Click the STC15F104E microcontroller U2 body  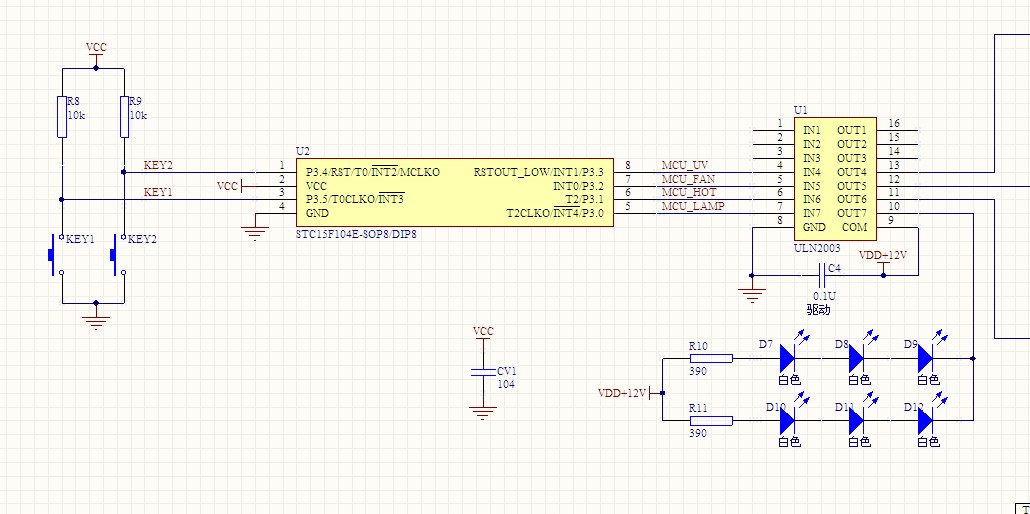pyautogui.click(x=455, y=192)
